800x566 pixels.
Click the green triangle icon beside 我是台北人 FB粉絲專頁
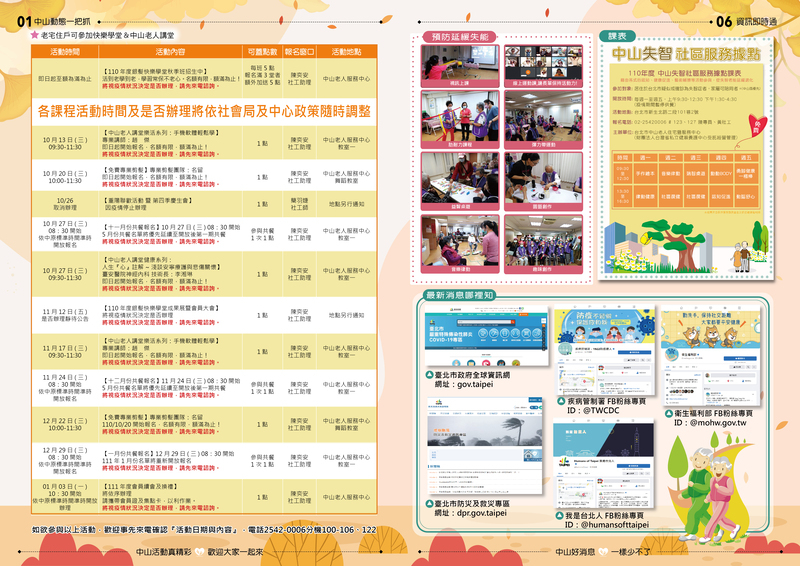point(559,514)
